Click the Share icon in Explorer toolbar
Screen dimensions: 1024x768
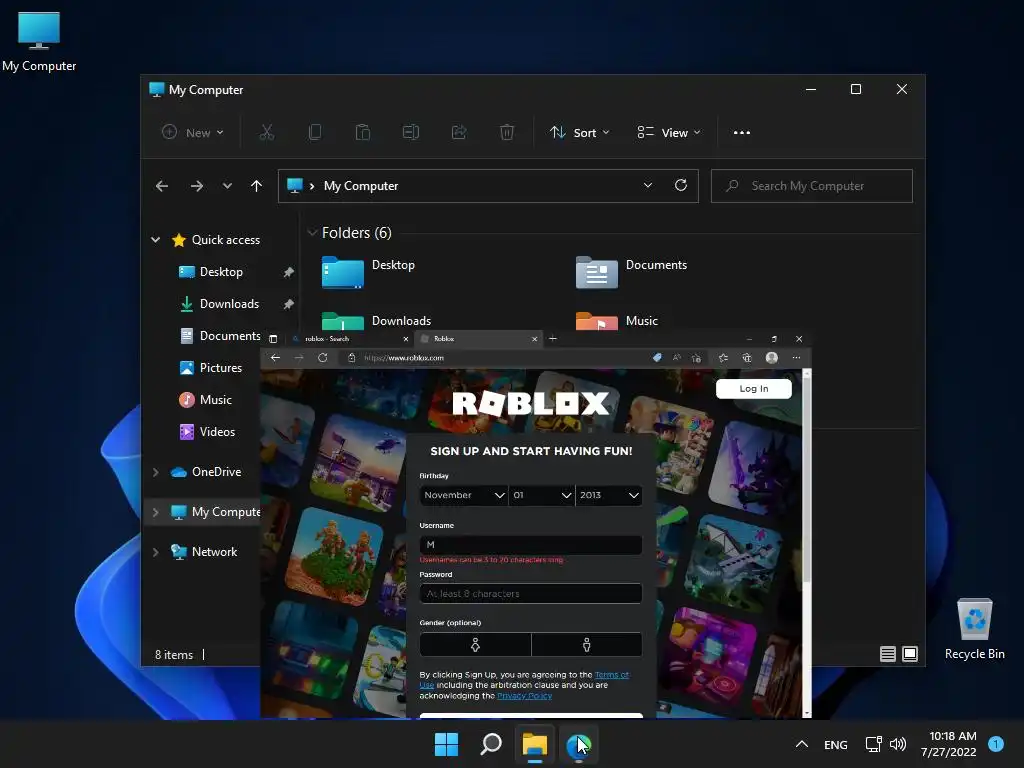point(459,133)
